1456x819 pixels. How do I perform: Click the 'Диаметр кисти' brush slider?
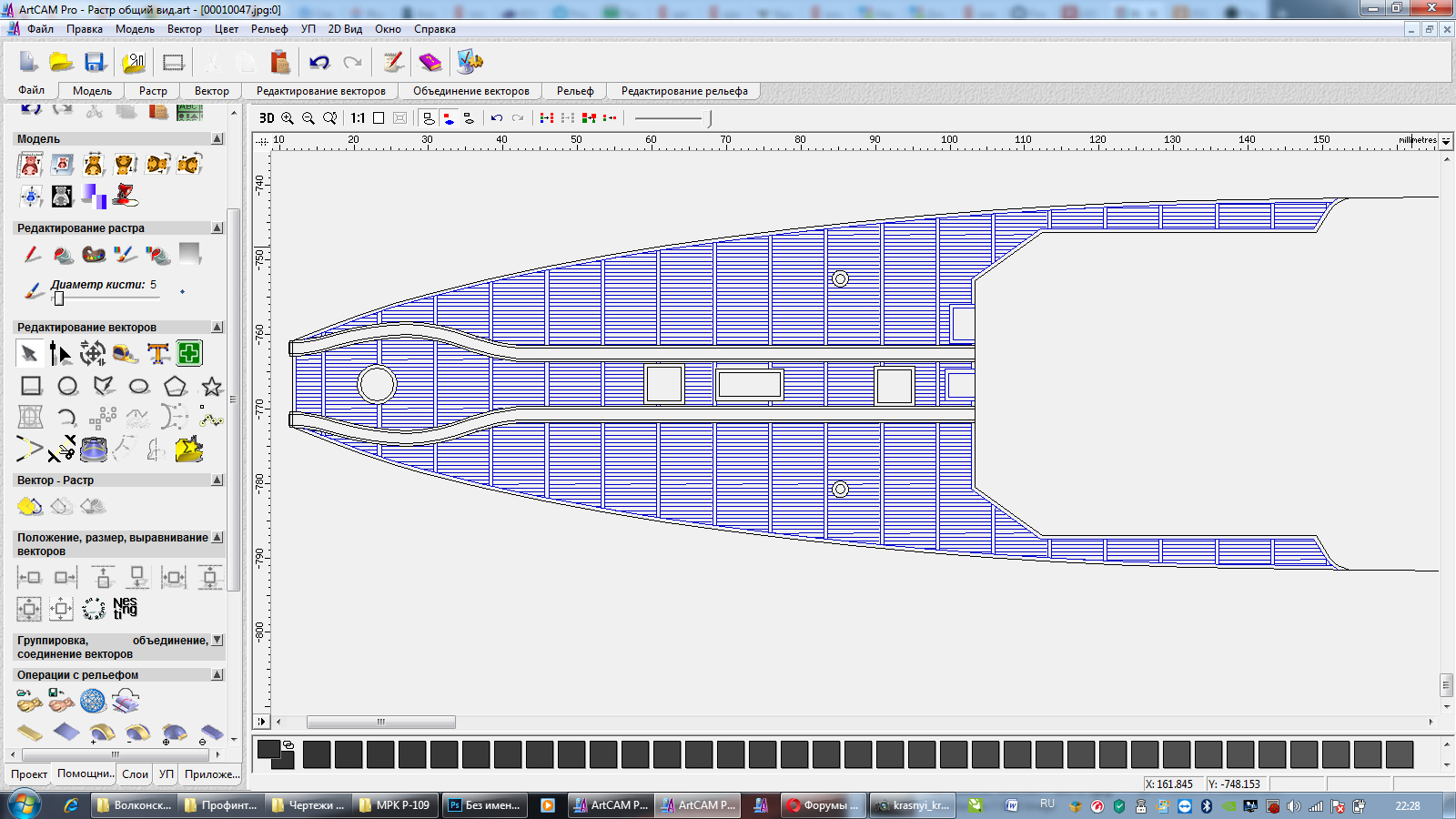pos(59,298)
